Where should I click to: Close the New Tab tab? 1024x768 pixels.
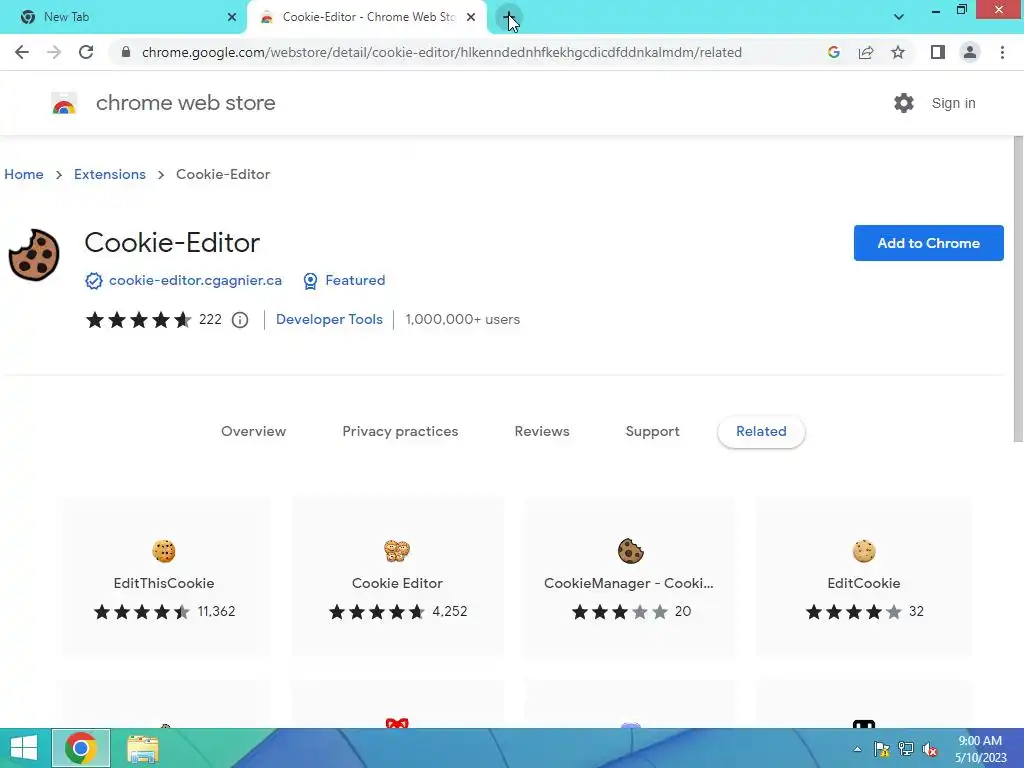tap(232, 18)
